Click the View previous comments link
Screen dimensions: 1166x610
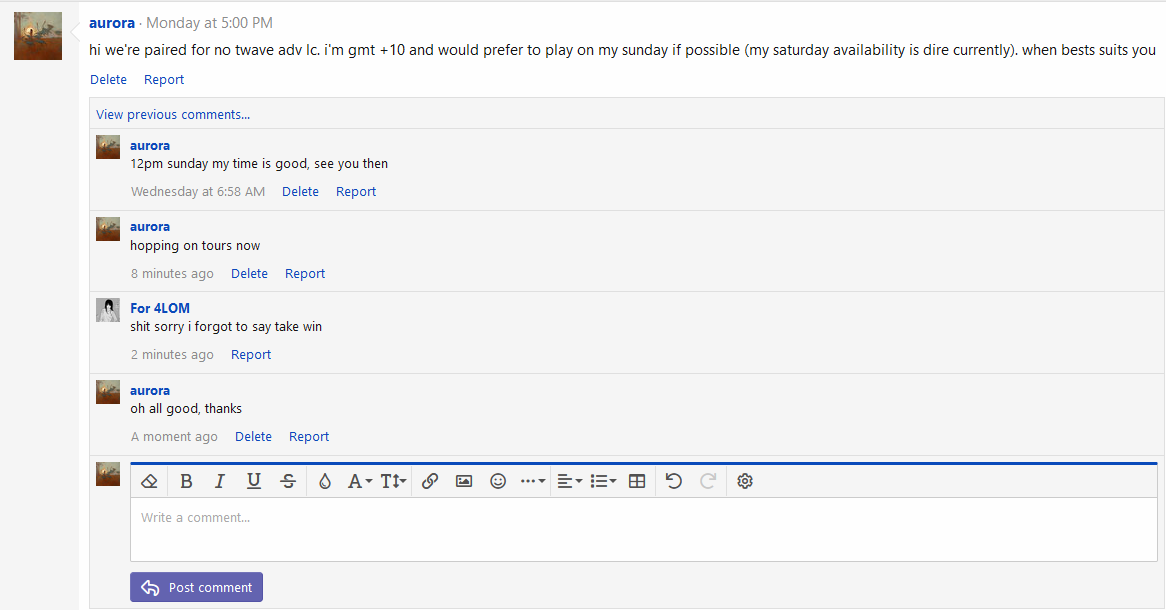tap(173, 114)
